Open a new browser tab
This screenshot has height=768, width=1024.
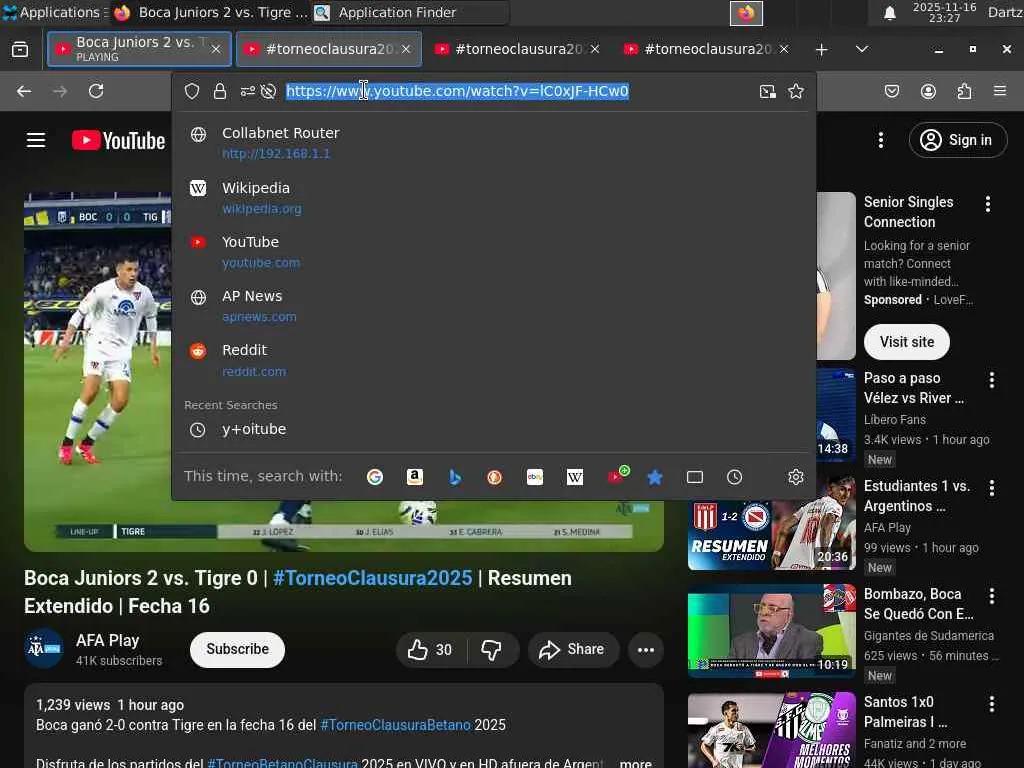point(822,50)
